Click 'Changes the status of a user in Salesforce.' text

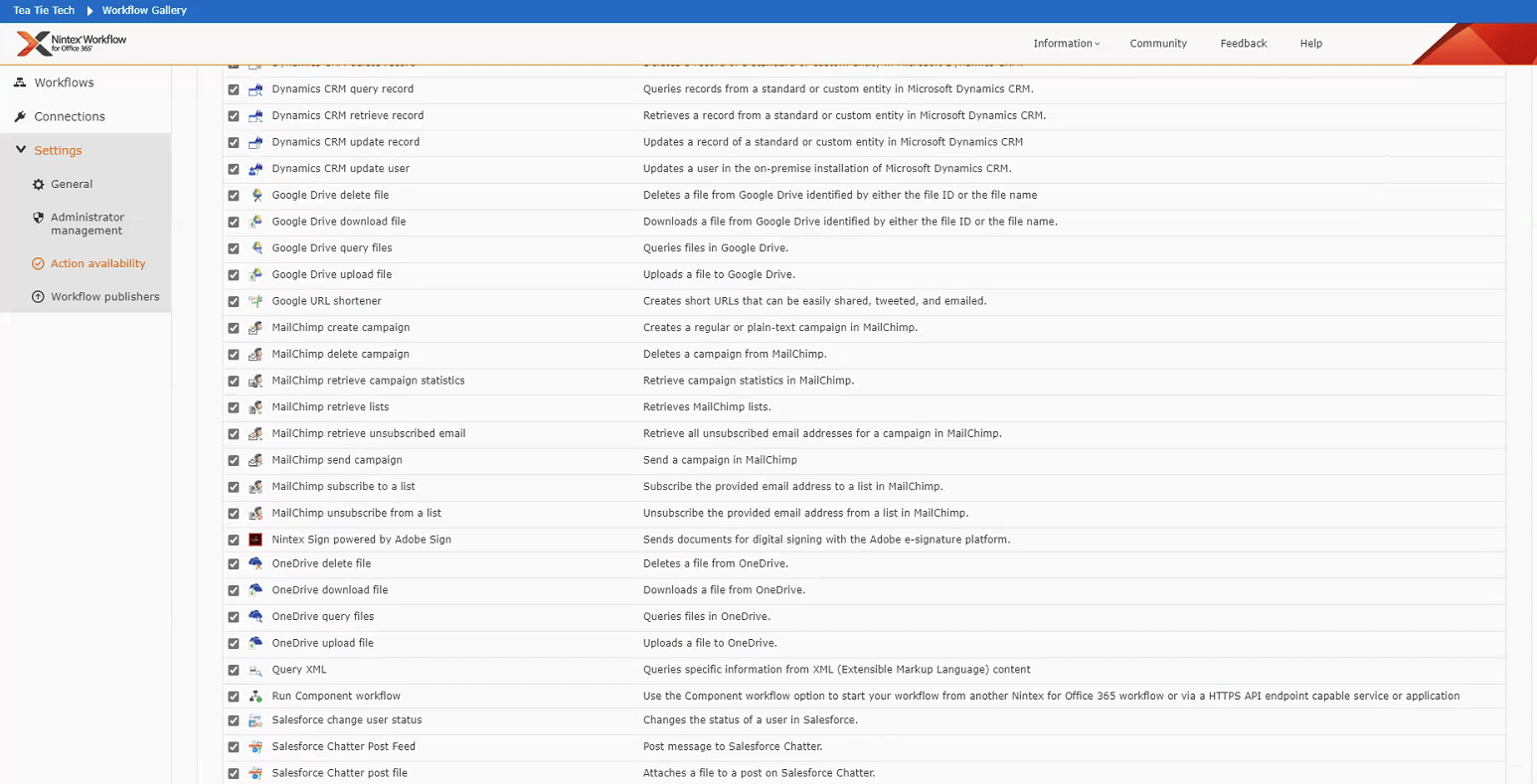click(750, 720)
